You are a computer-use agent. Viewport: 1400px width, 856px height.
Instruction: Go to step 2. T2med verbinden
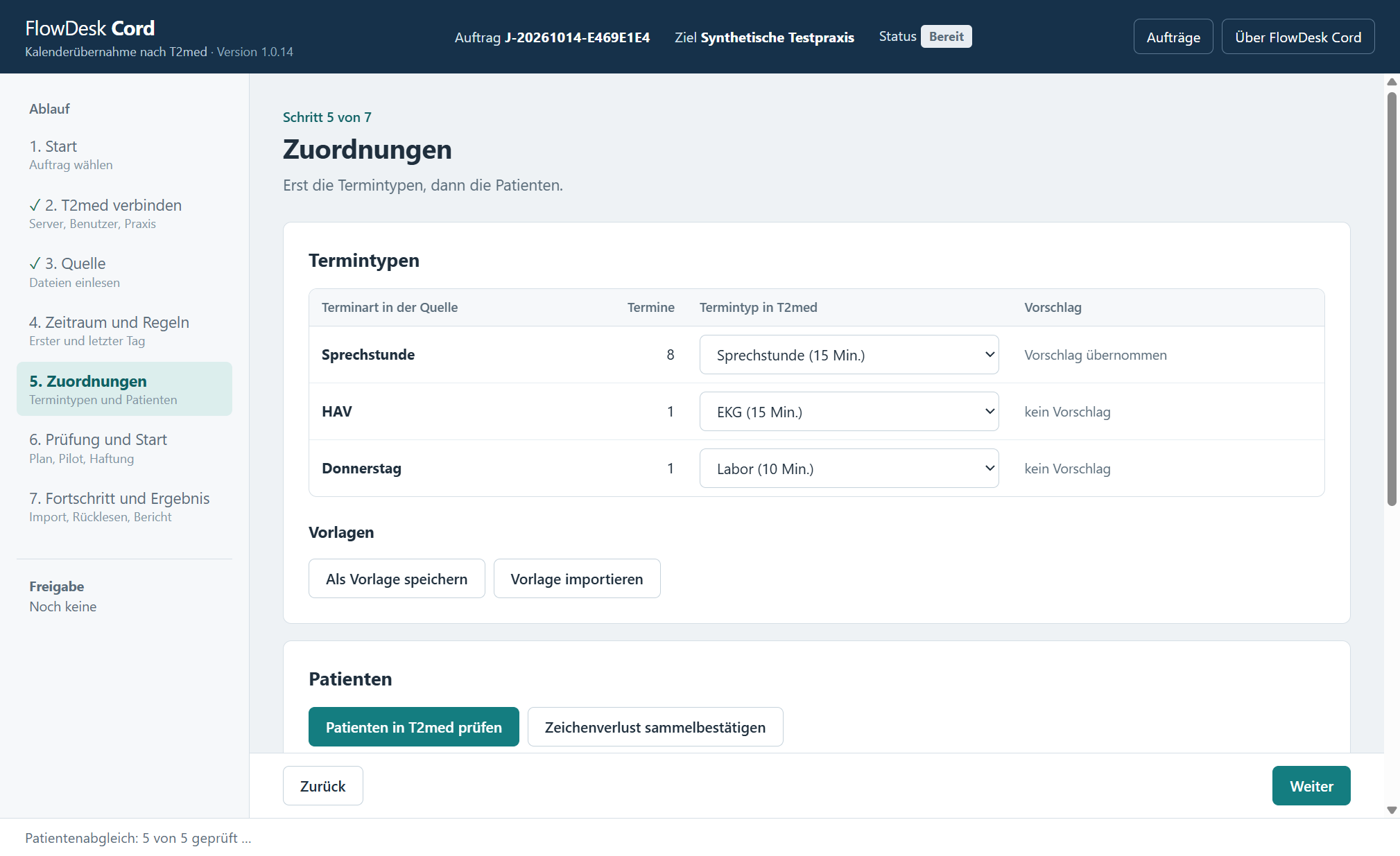[124, 213]
